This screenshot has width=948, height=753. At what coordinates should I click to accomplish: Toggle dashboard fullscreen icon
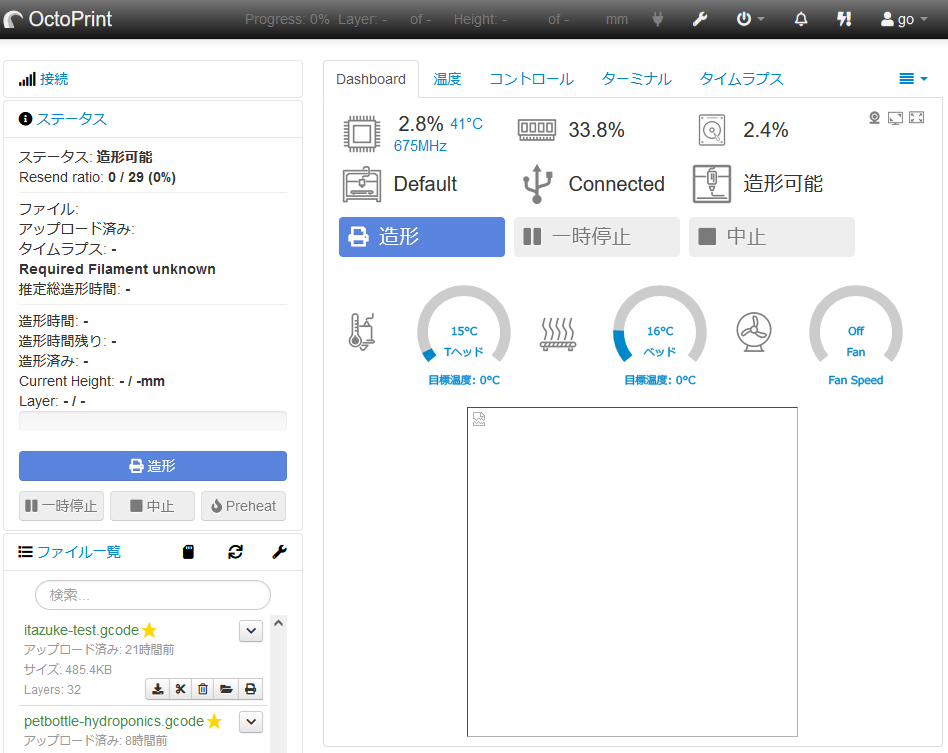(x=917, y=117)
